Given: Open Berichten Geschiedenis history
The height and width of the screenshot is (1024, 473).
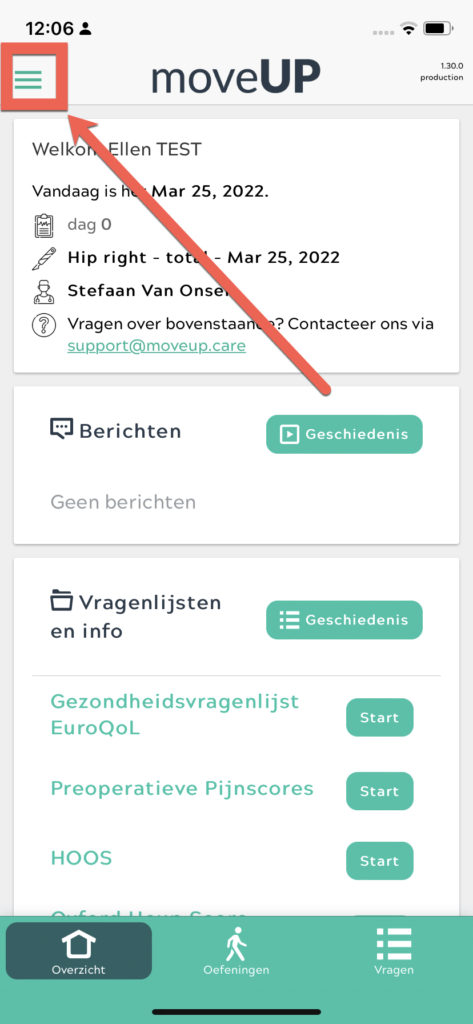Looking at the screenshot, I should 344,434.
